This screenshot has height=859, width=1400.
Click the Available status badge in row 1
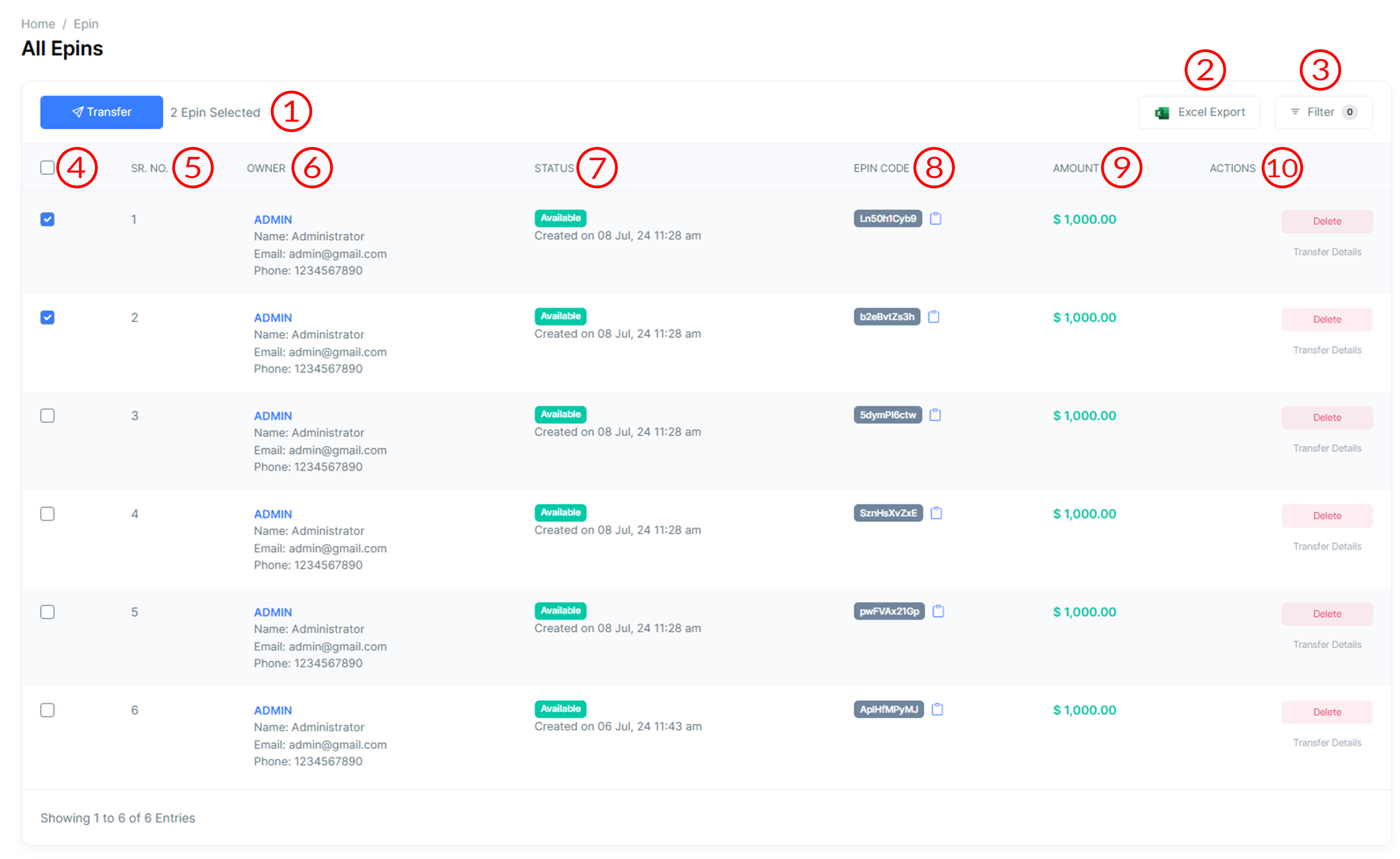[x=560, y=218]
